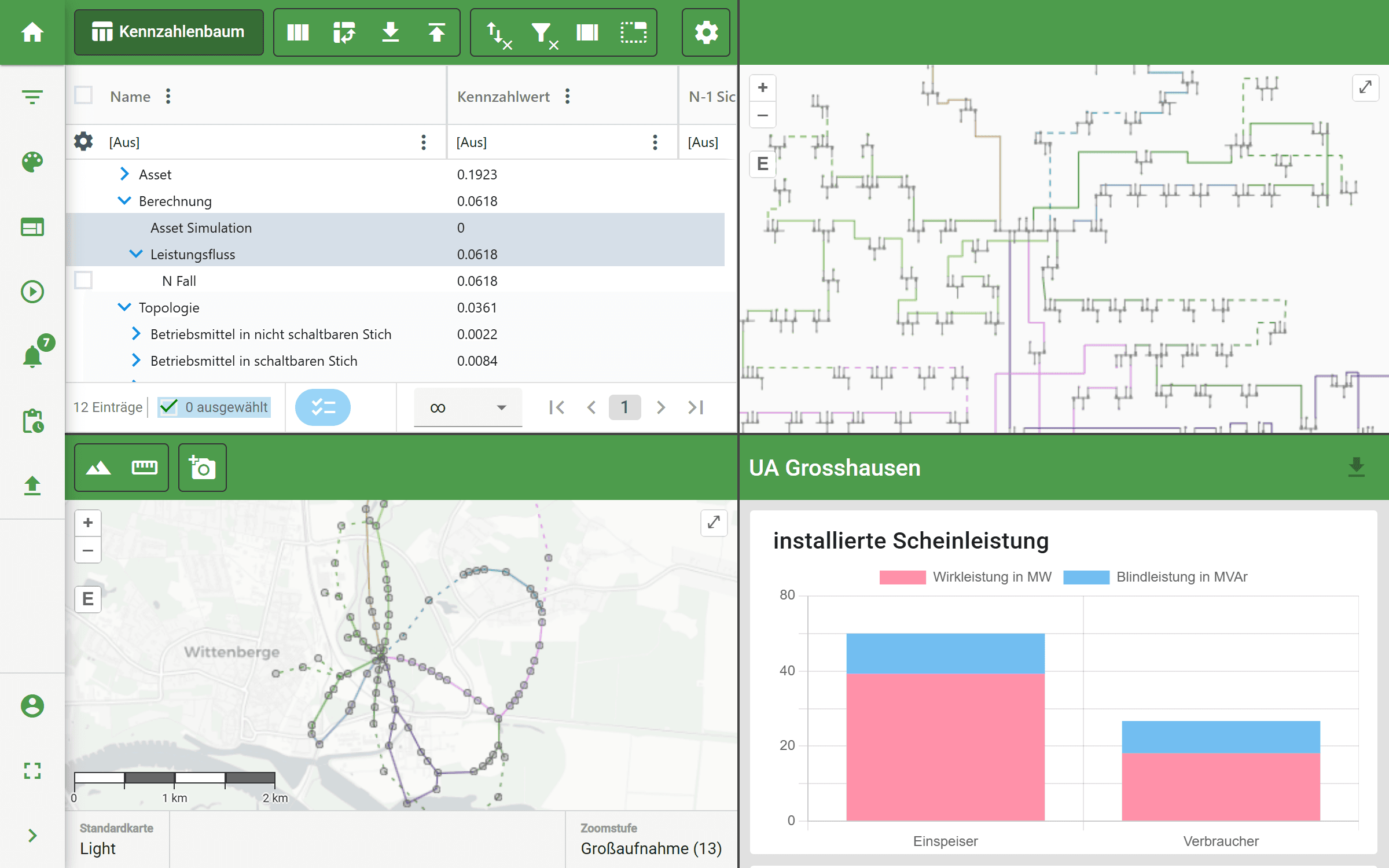Click the Kennzahlenbaum button

click(168, 32)
